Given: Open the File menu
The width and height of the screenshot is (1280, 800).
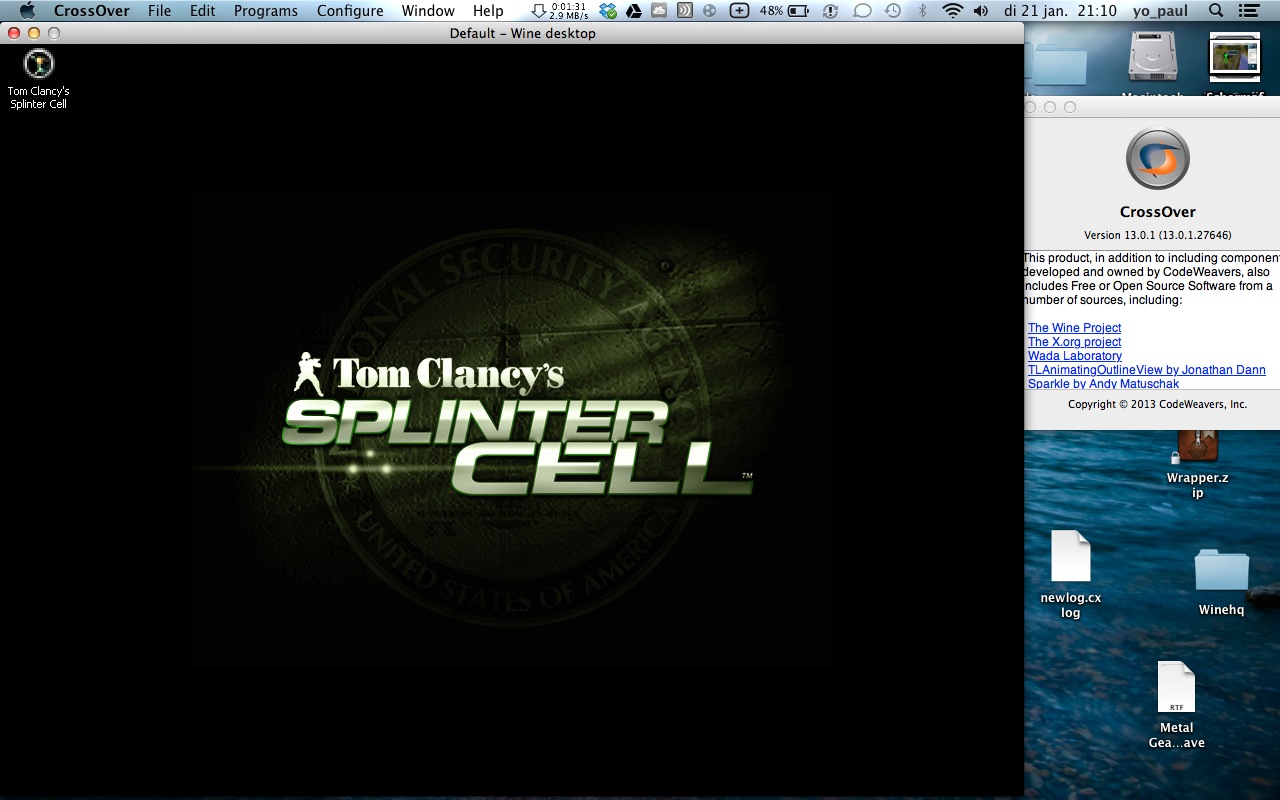Looking at the screenshot, I should [159, 11].
